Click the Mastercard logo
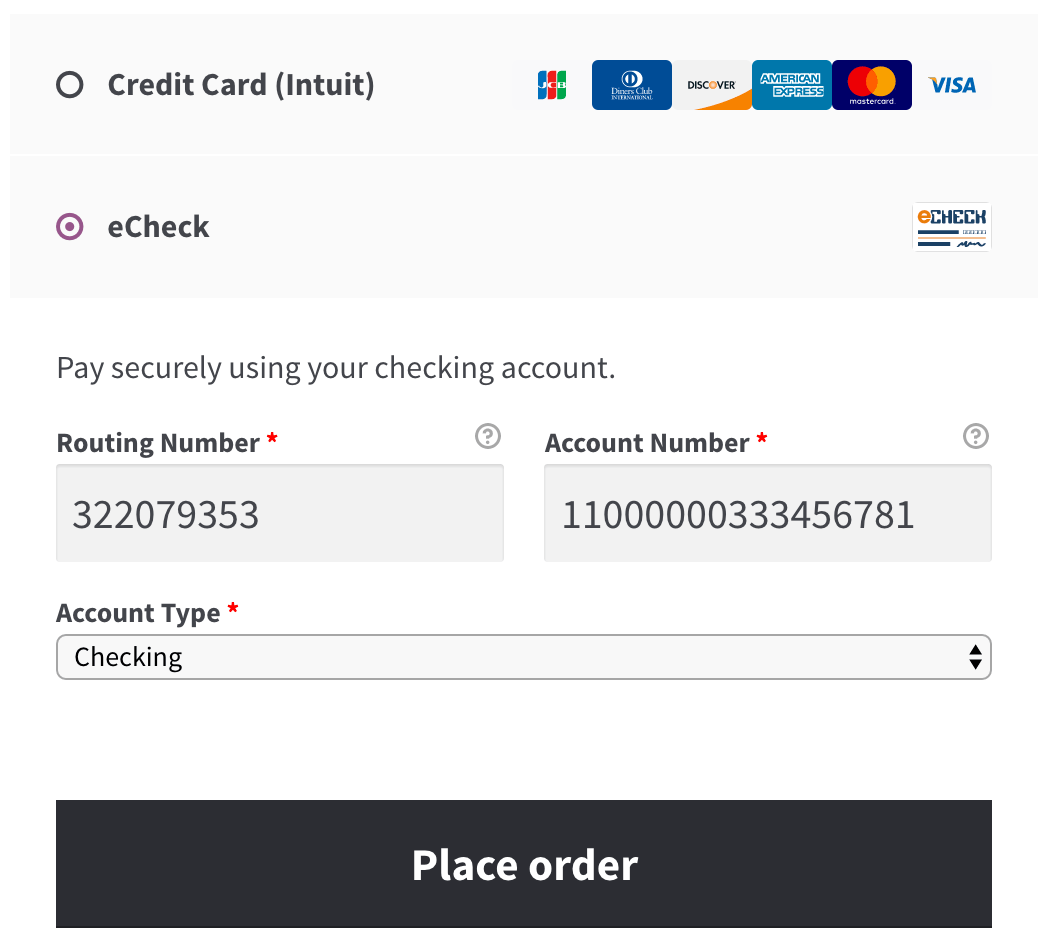Viewport: 1058px width, 950px height. pos(871,85)
